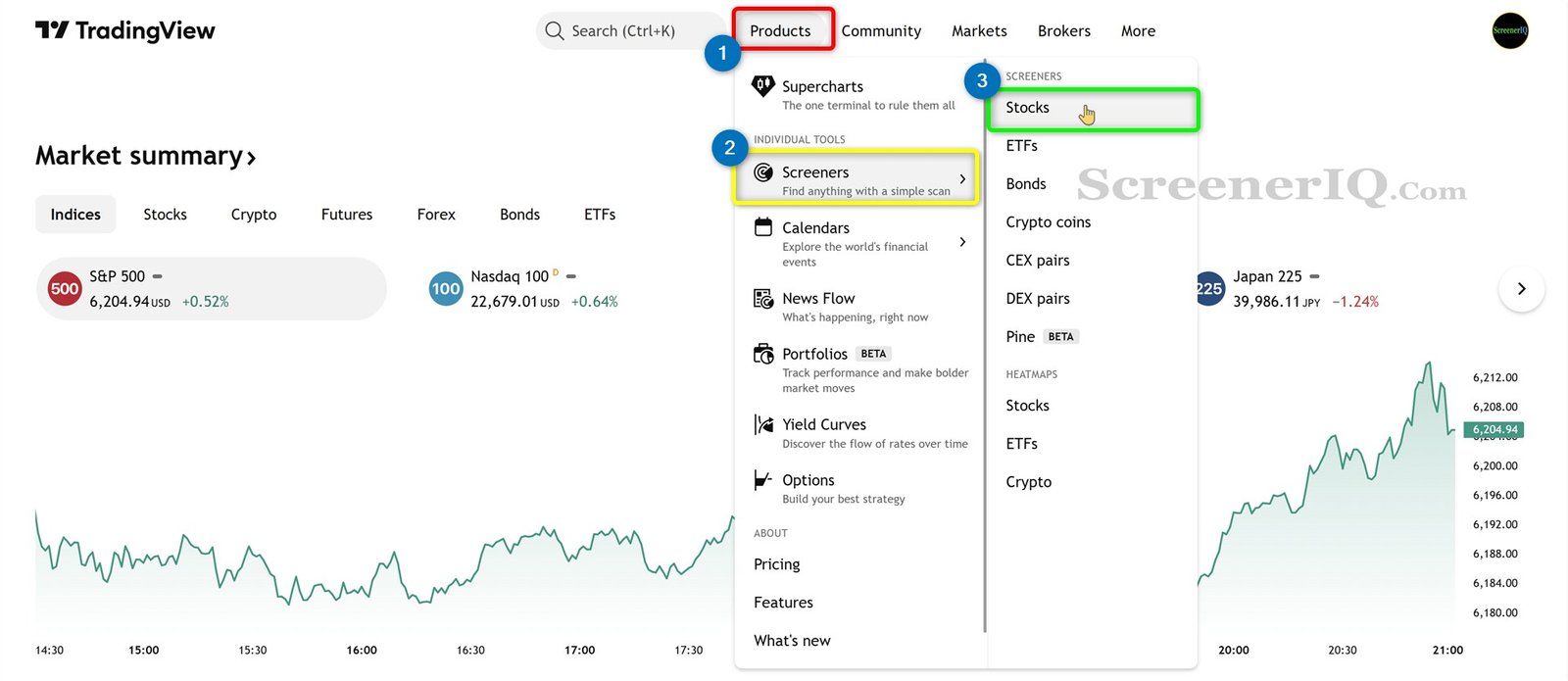This screenshot has height=681, width=1568.
Task: Open the More menu
Action: point(1138,30)
